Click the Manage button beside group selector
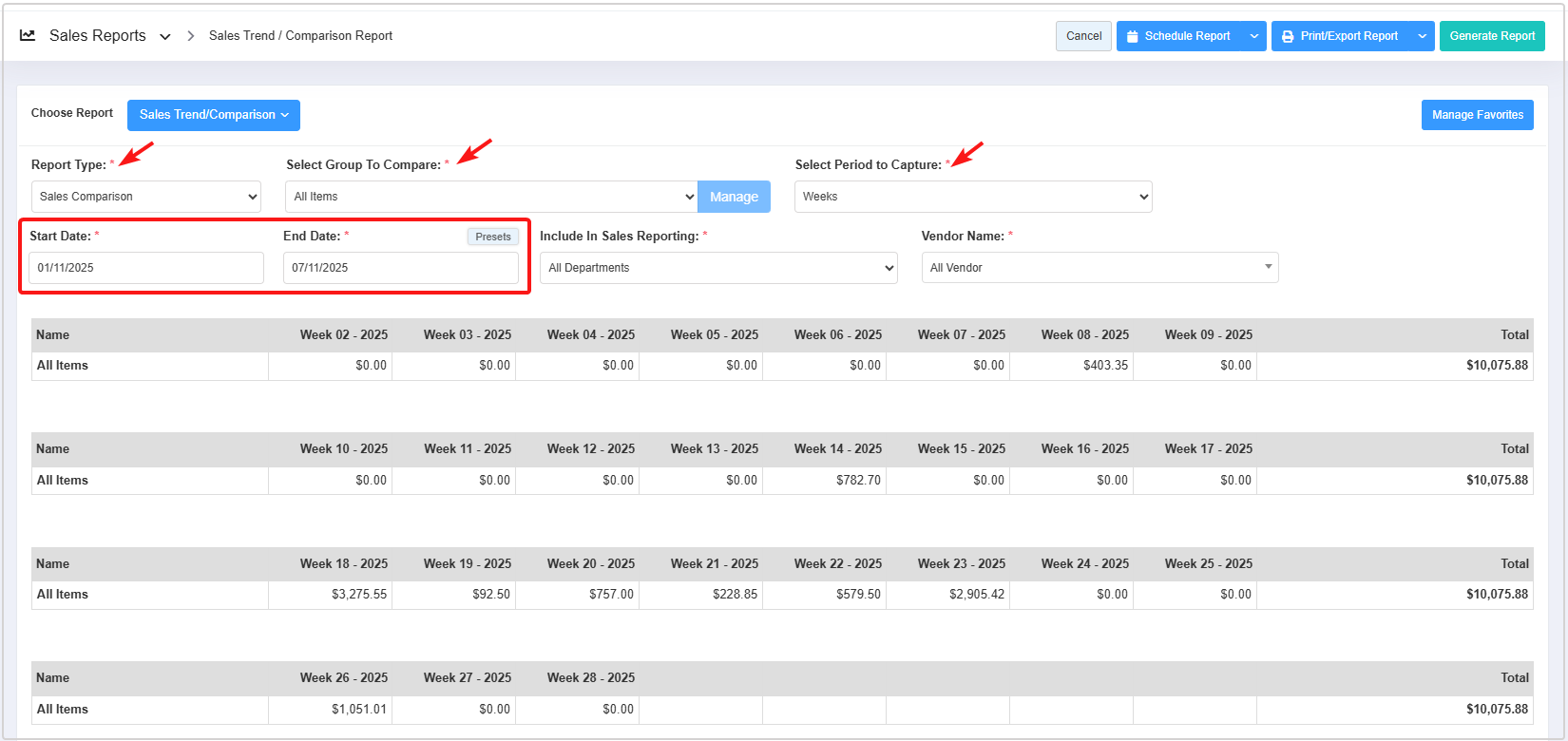 (734, 197)
